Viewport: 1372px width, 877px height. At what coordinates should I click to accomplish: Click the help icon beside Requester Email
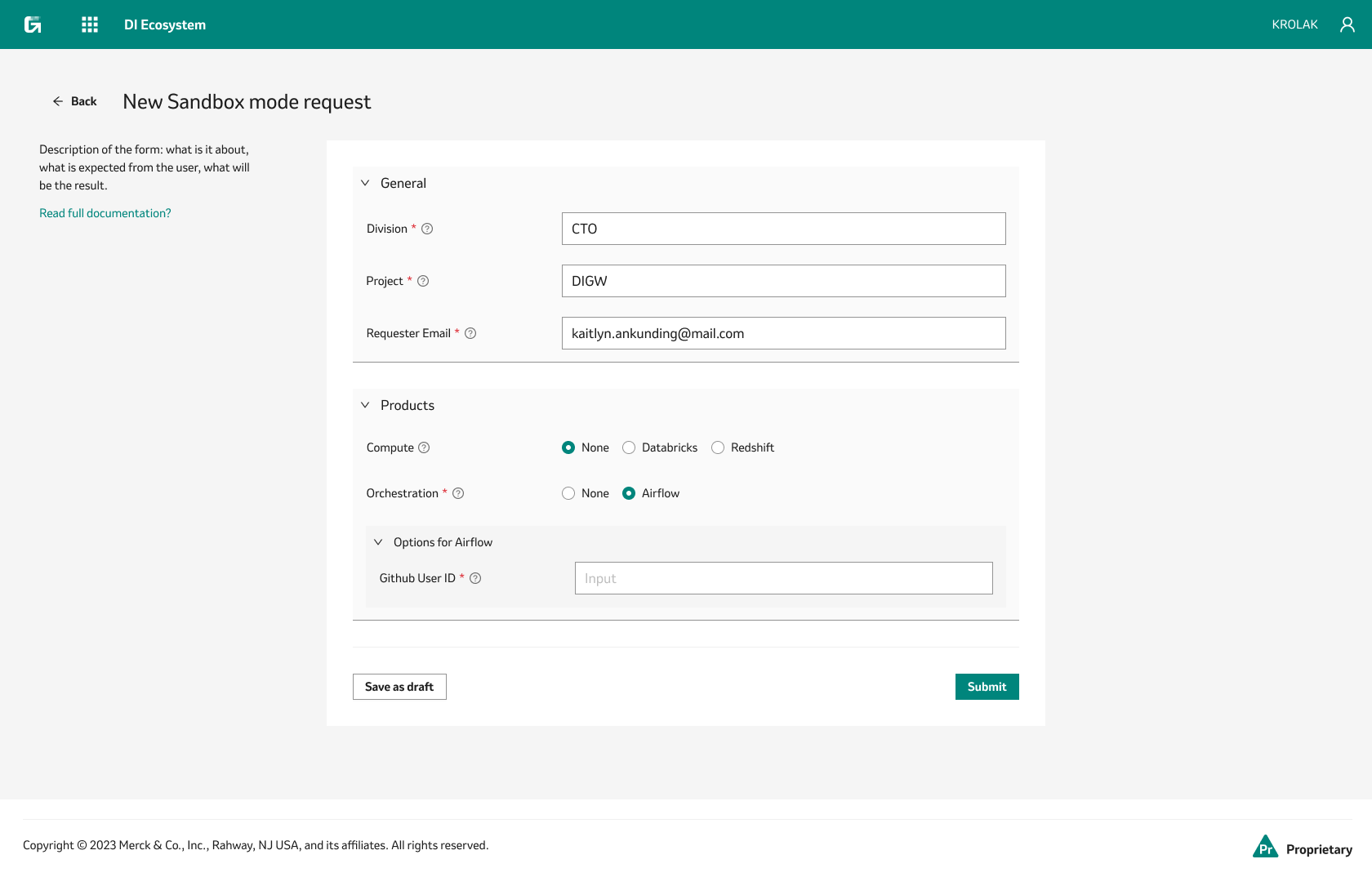click(470, 333)
